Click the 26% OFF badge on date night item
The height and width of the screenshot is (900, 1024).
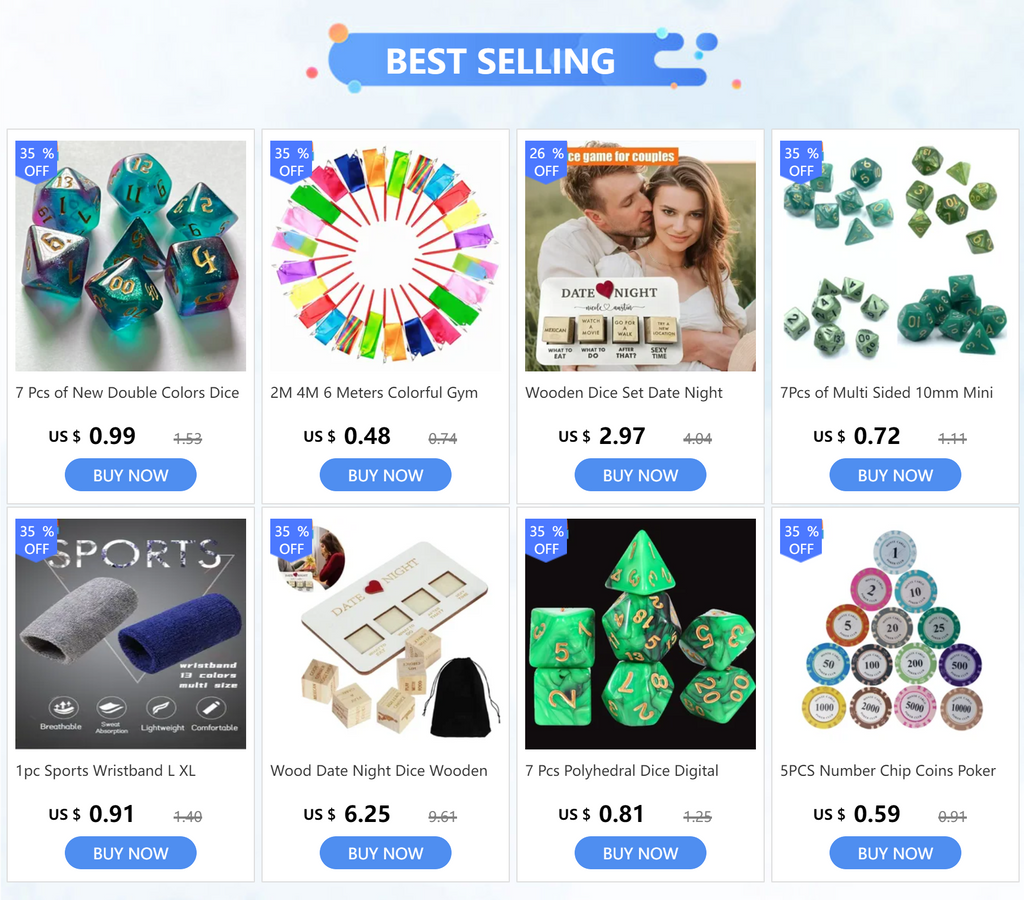coord(546,162)
